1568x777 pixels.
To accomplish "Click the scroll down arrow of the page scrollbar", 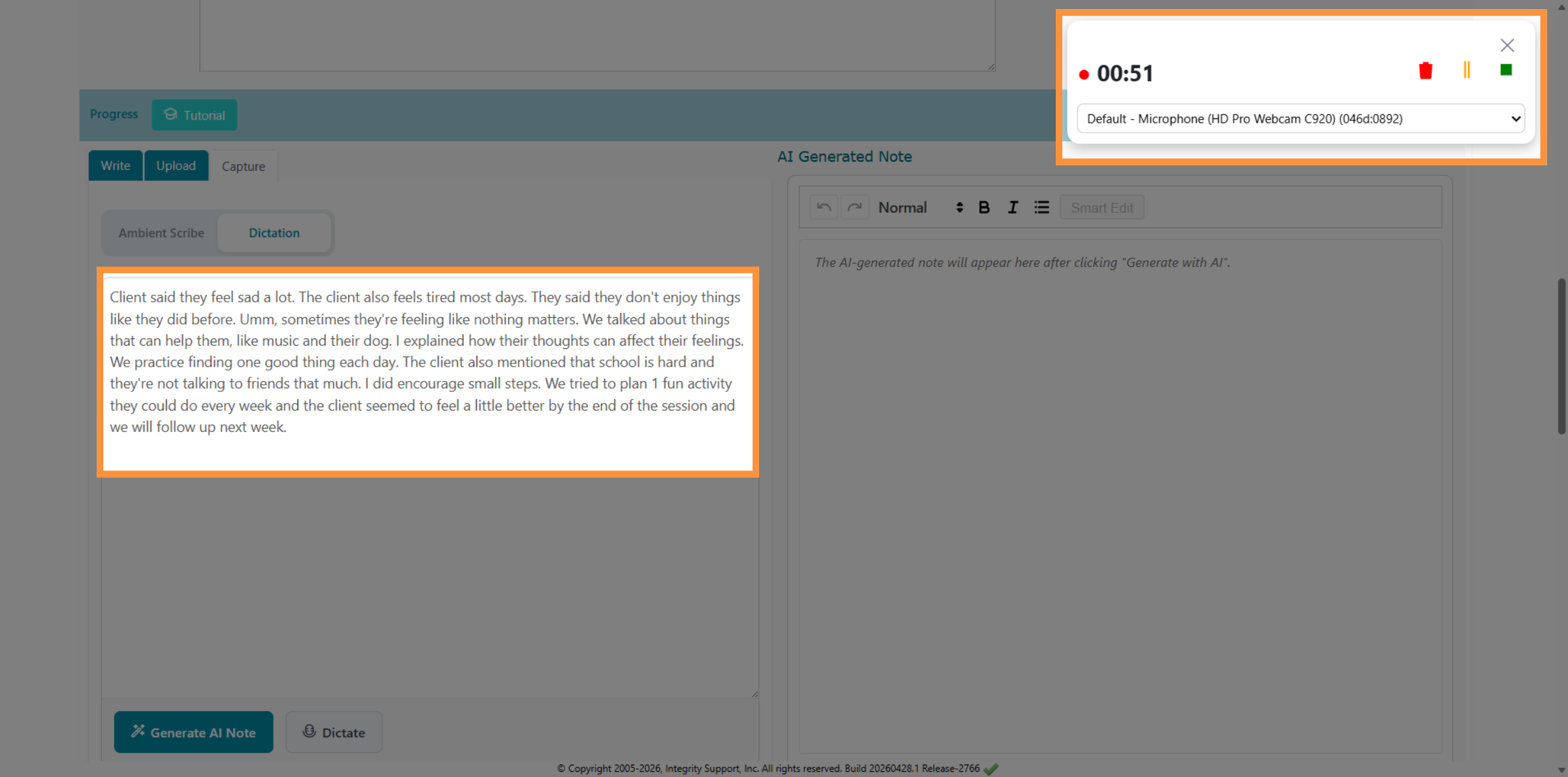I will click(1561, 770).
